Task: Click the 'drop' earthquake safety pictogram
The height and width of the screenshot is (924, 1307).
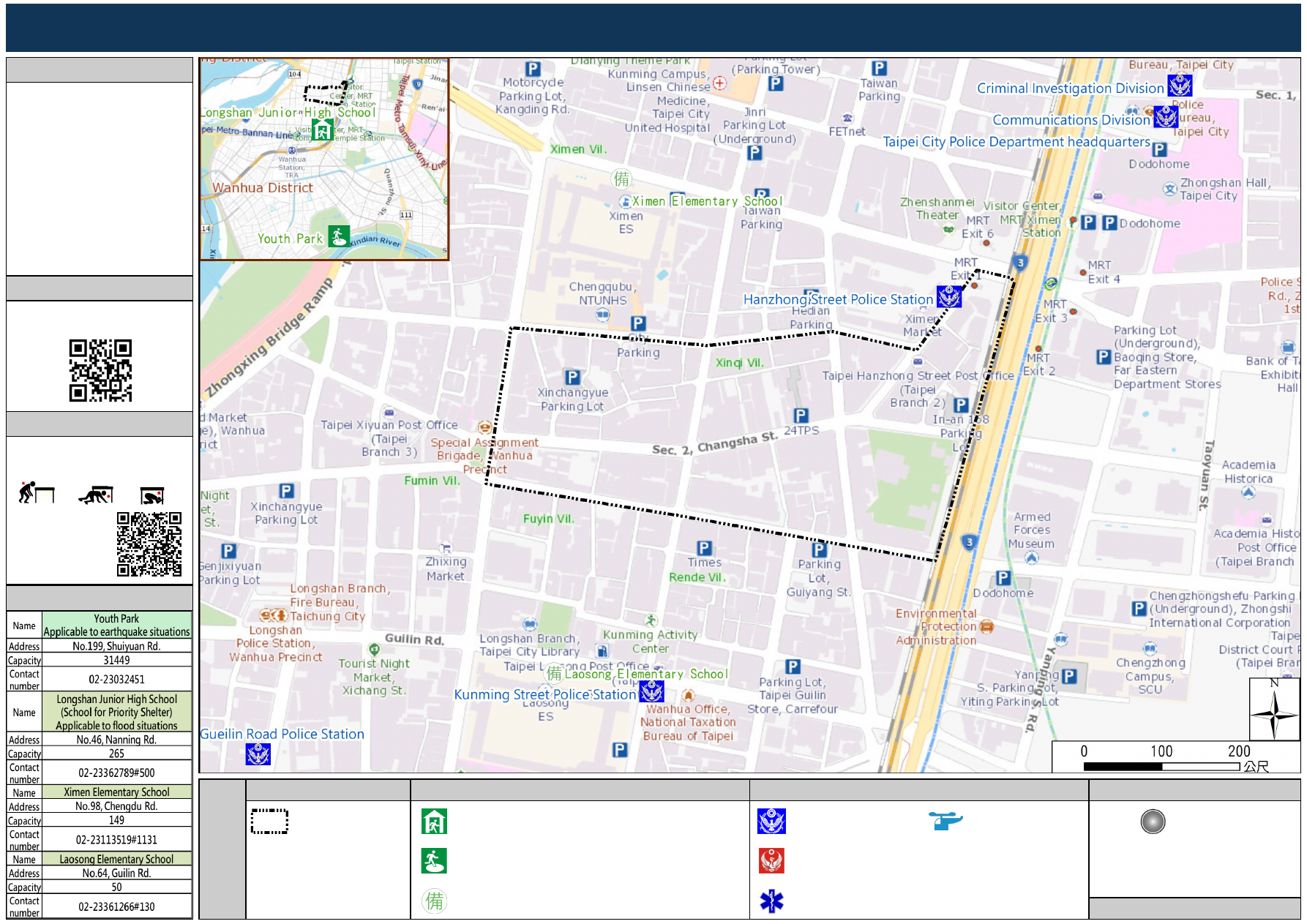Action: click(37, 492)
